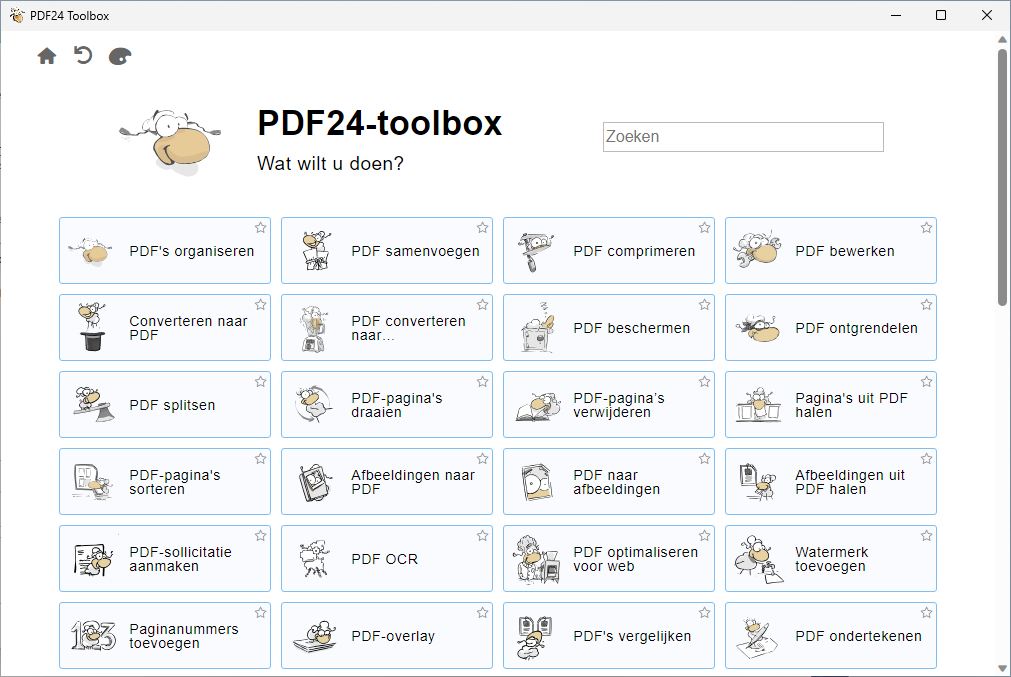Click the Watermerk toevoegen painter icon
Image resolution: width=1011 pixels, height=677 pixels.
coord(758,559)
